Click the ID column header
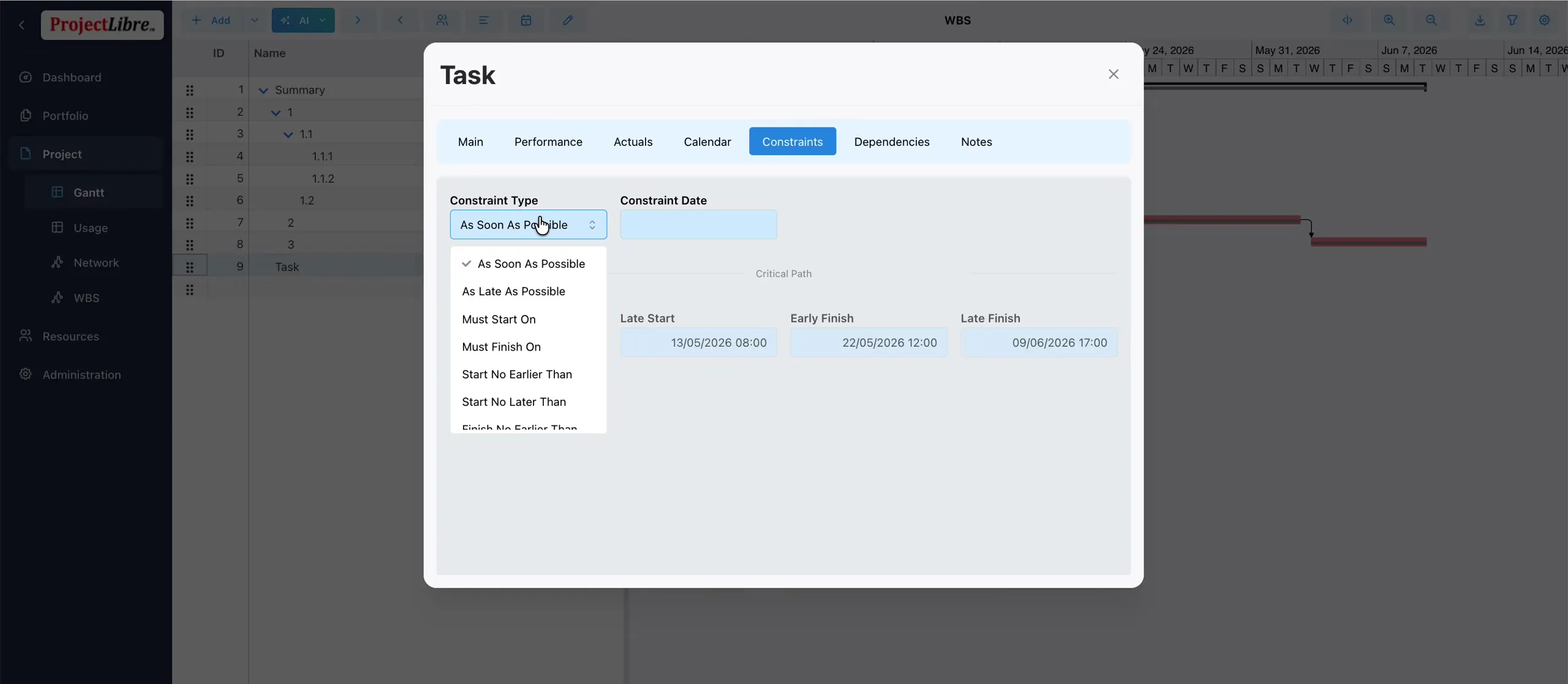This screenshot has width=1568, height=684. pyautogui.click(x=219, y=53)
